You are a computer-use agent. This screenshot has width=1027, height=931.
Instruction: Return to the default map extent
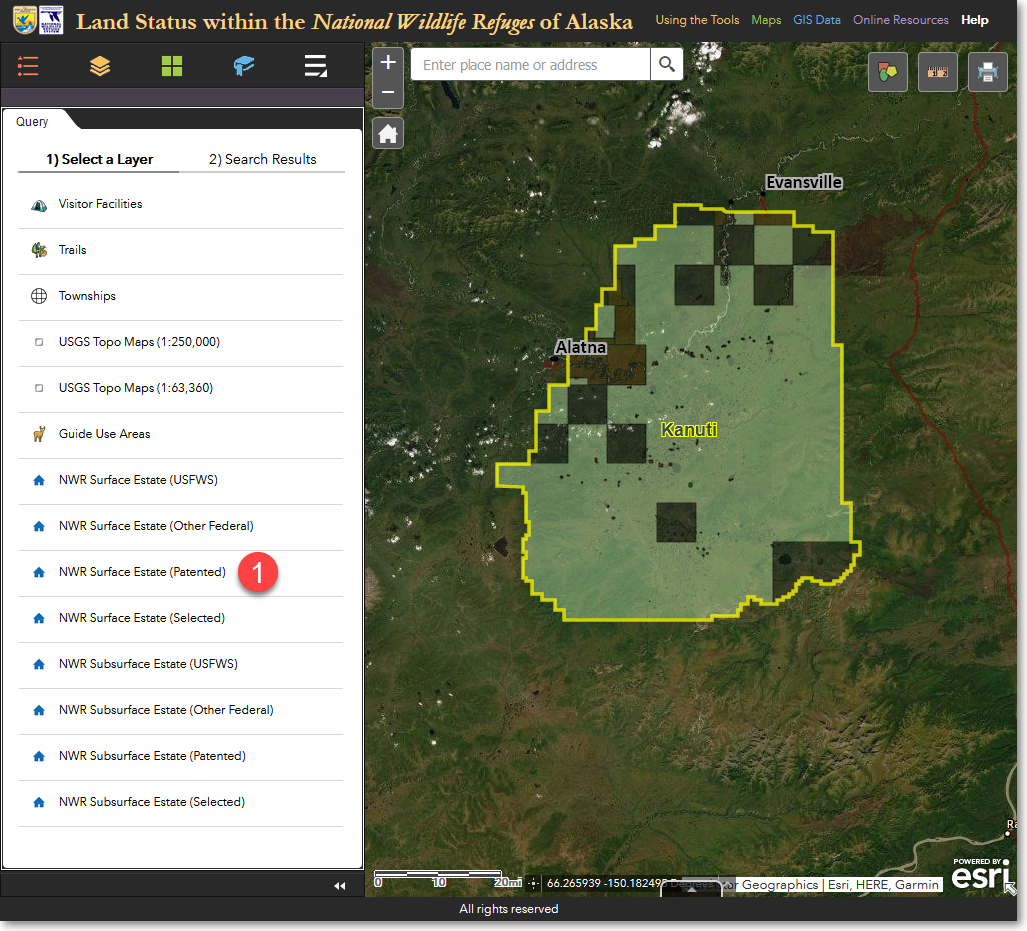click(388, 133)
